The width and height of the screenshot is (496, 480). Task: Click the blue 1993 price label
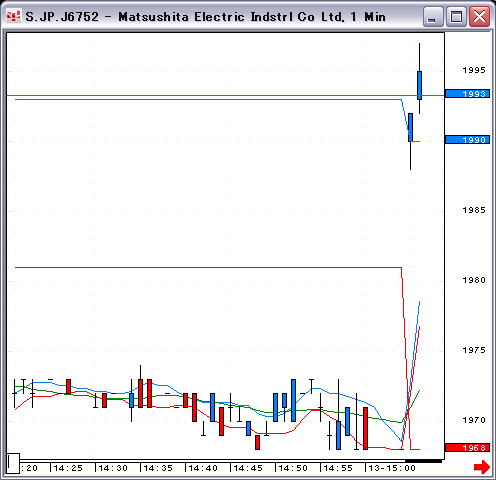[x=467, y=94]
